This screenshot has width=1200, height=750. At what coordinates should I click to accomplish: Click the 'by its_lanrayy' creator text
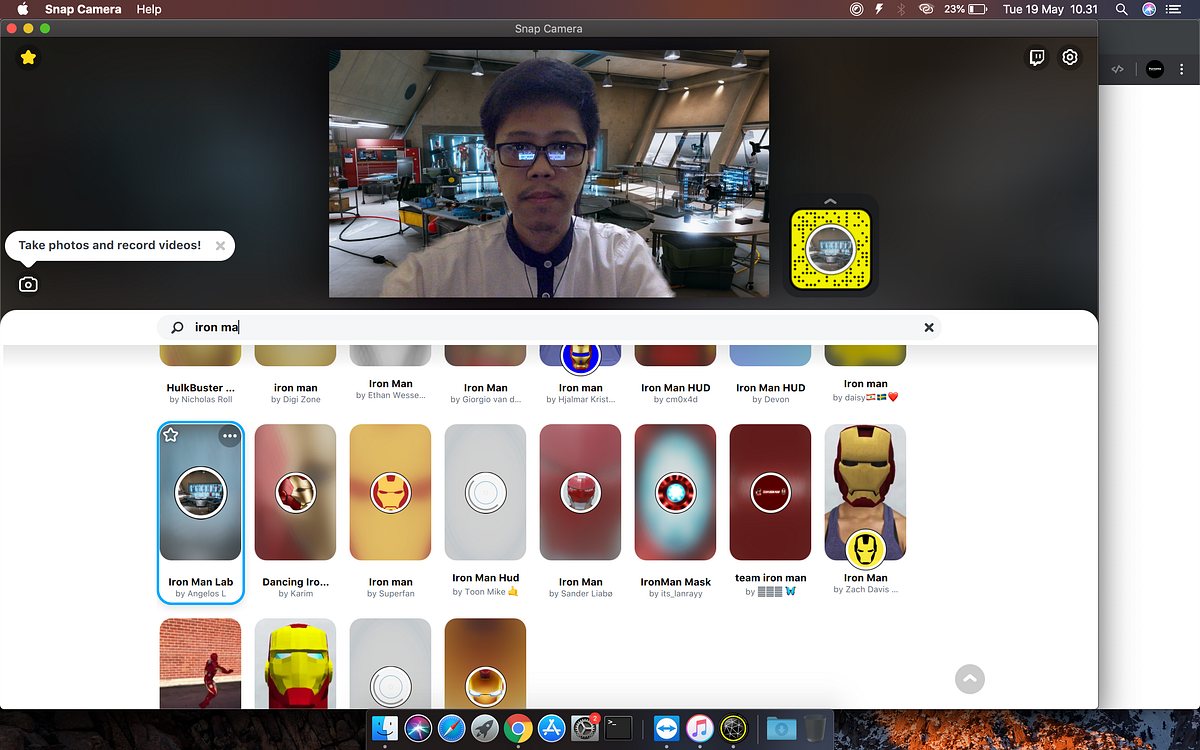pos(676,594)
